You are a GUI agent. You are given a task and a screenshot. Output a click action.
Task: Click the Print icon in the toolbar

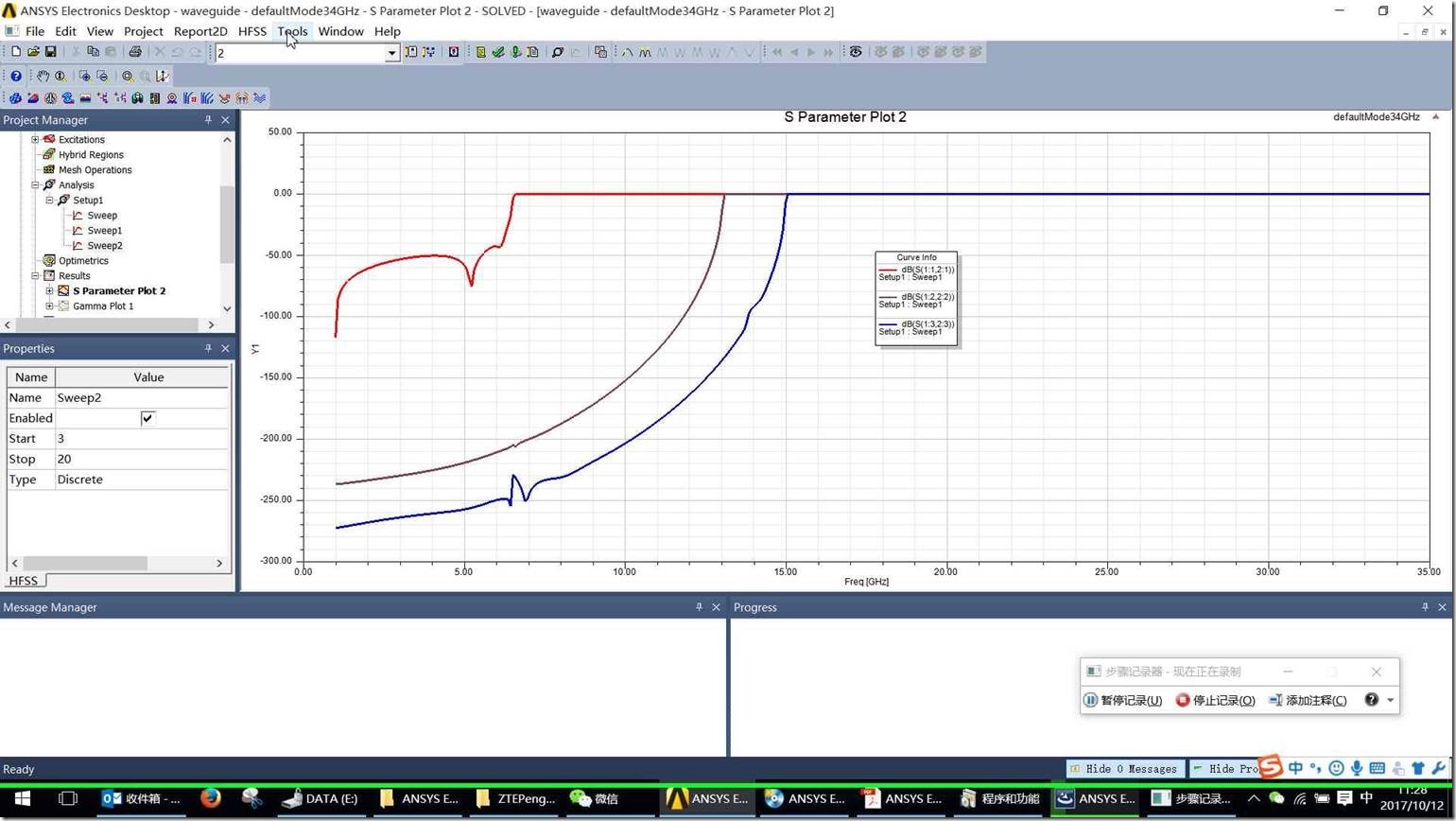(x=134, y=52)
